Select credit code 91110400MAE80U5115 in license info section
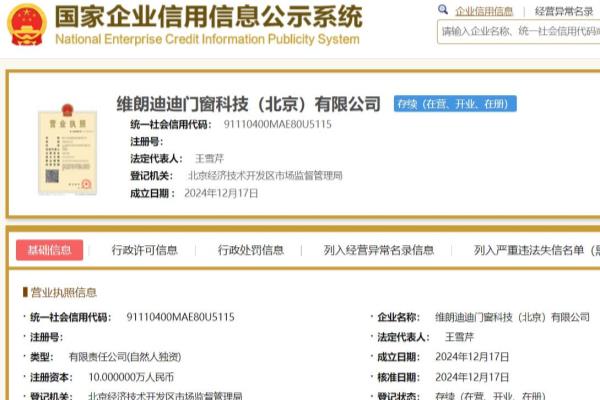The height and width of the screenshot is (400, 600). pos(180,317)
